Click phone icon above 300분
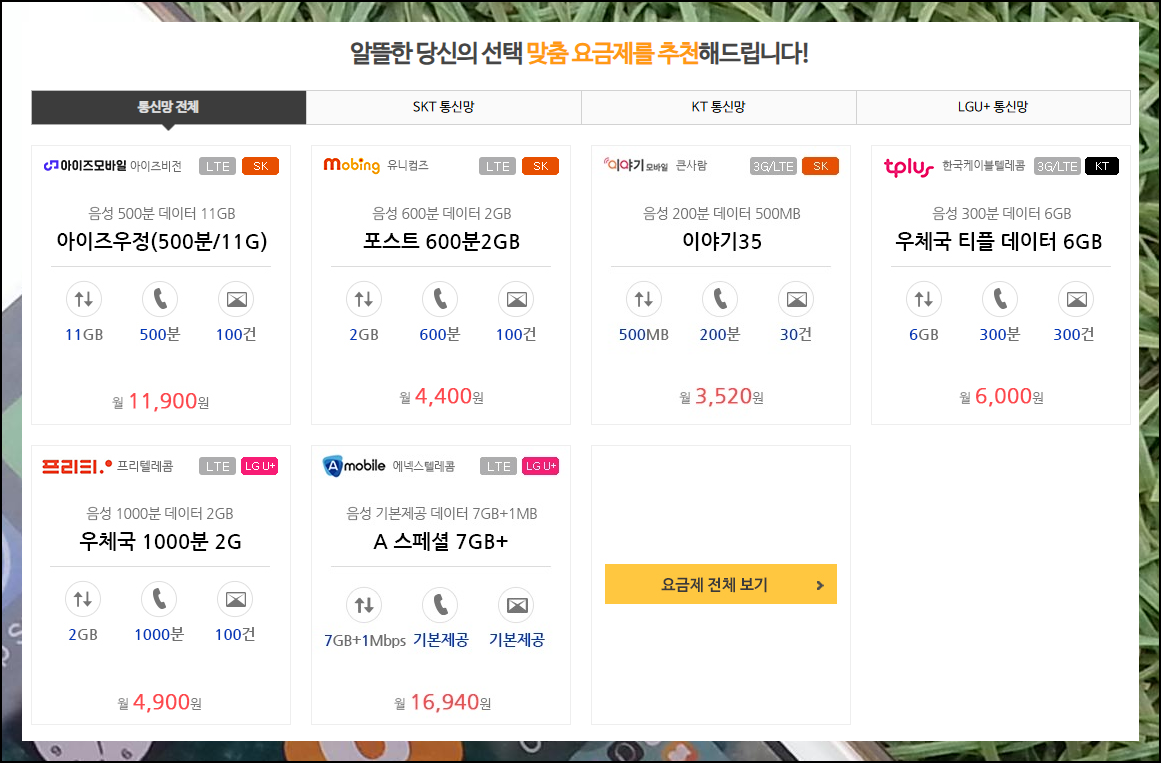 point(1000,299)
